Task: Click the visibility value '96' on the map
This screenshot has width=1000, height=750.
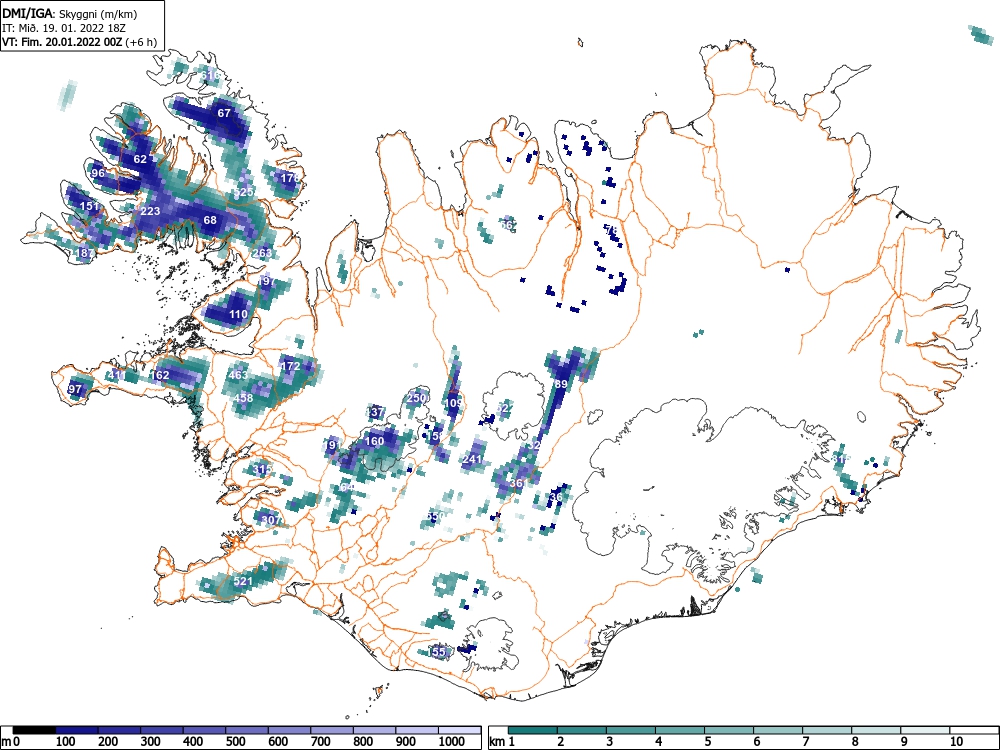Action: 98,173
